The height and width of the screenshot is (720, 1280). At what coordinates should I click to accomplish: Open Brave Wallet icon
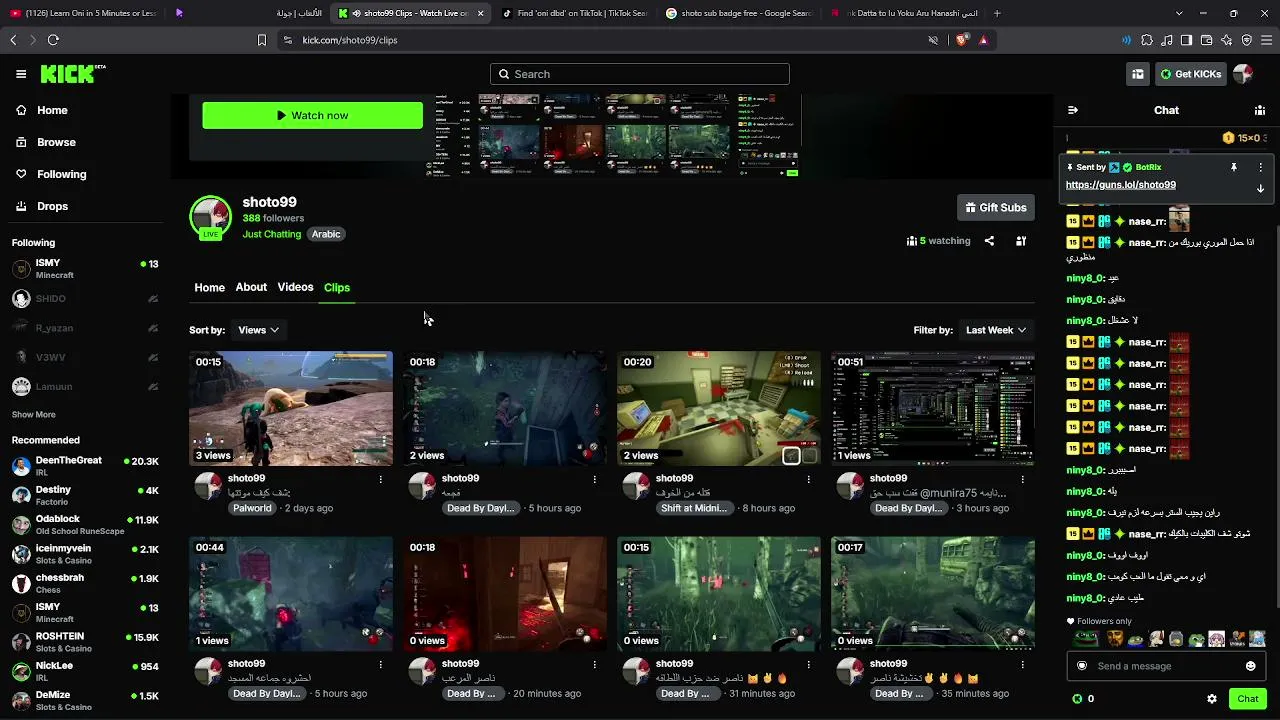(1206, 40)
